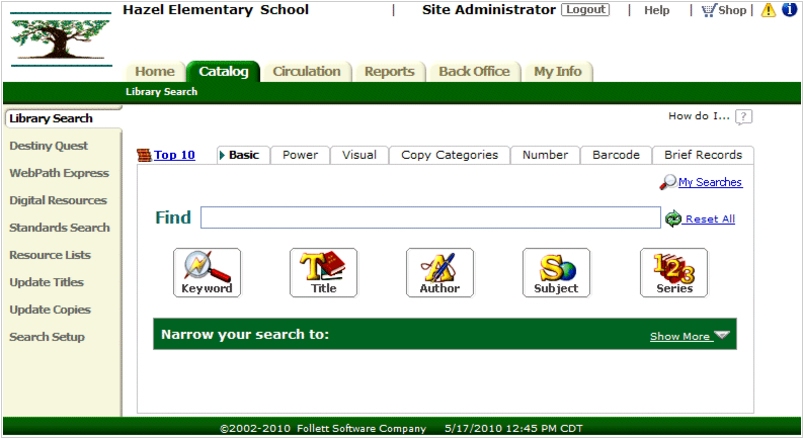Select the Copy Categories tab
Image resolution: width=803 pixels, height=438 pixels.
(449, 155)
